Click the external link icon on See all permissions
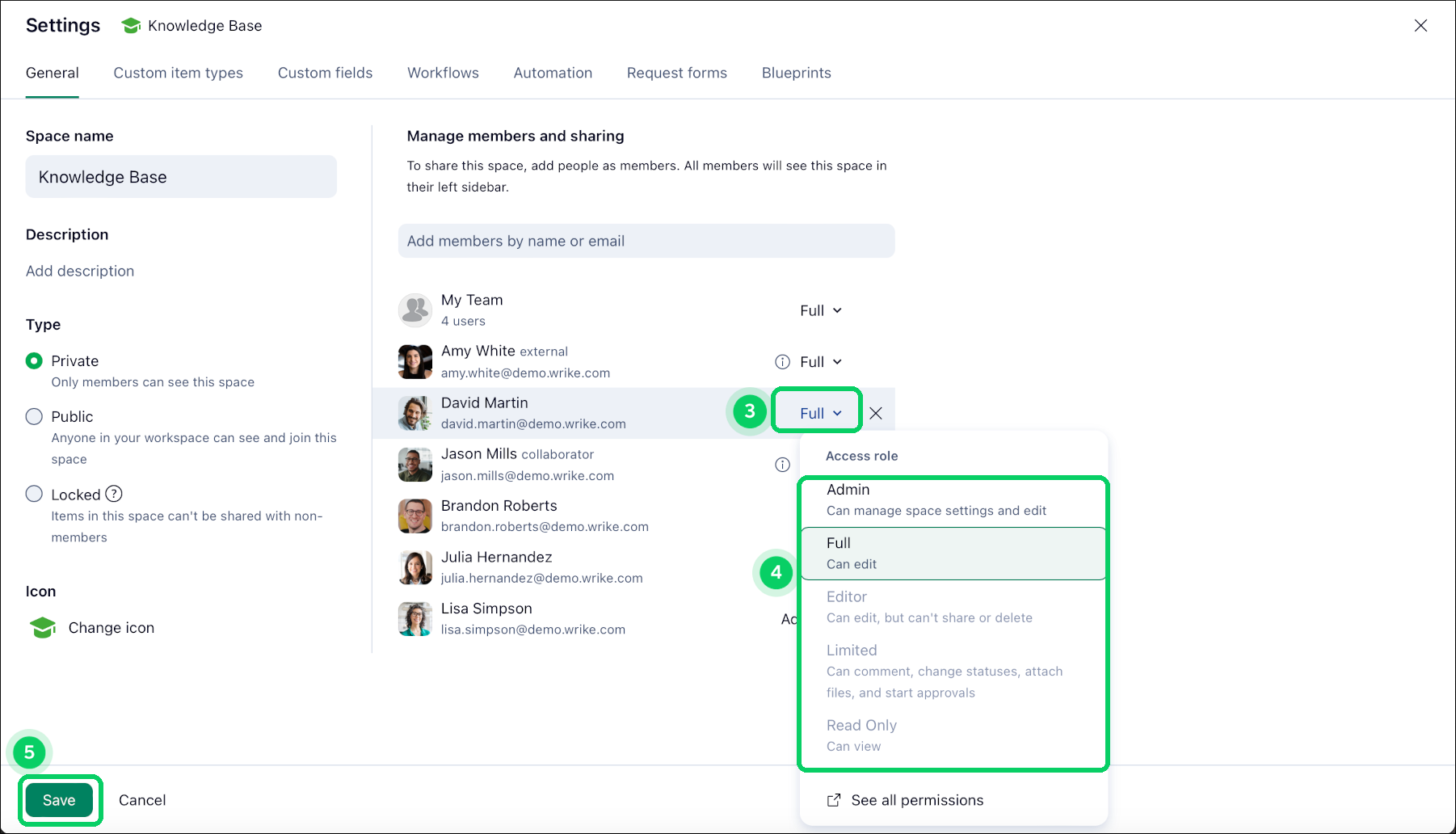The image size is (1456, 834). 832,799
